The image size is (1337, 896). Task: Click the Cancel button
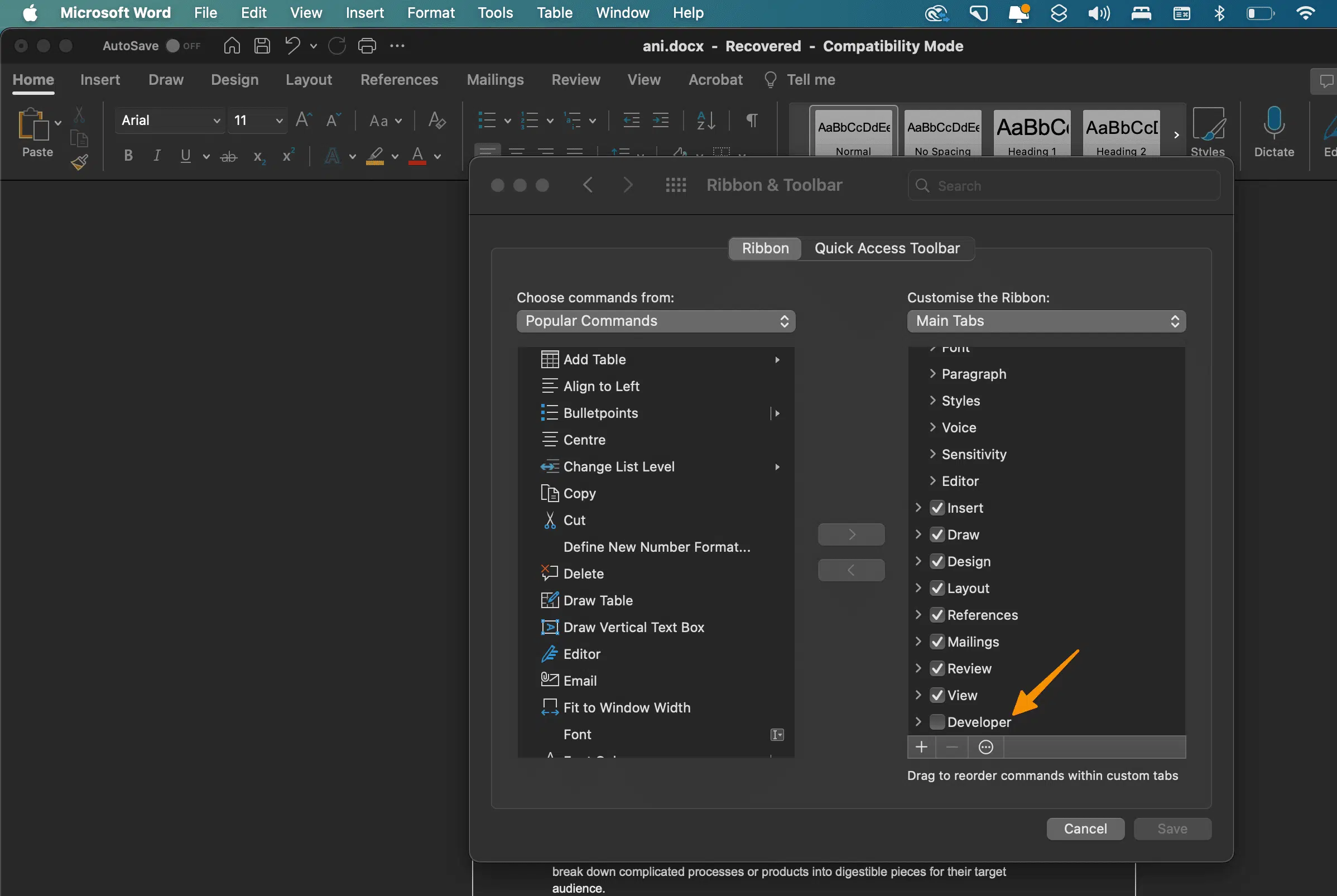(1086, 829)
